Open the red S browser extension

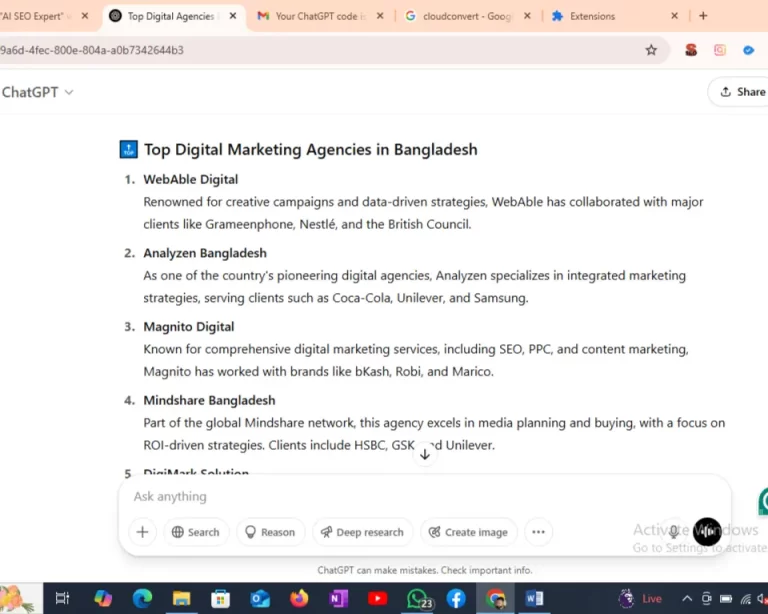pos(691,50)
